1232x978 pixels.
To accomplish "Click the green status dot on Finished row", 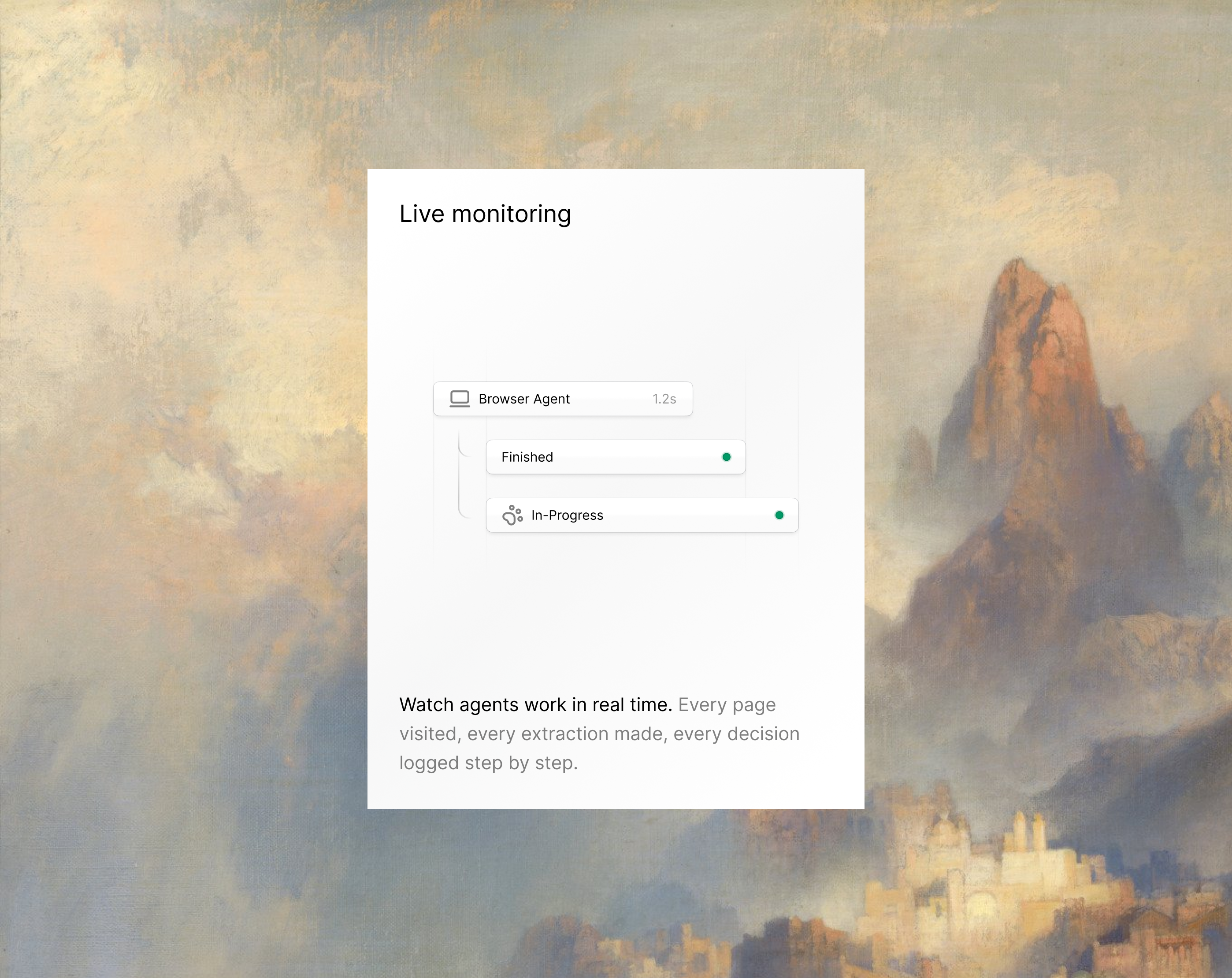I will click(x=726, y=457).
